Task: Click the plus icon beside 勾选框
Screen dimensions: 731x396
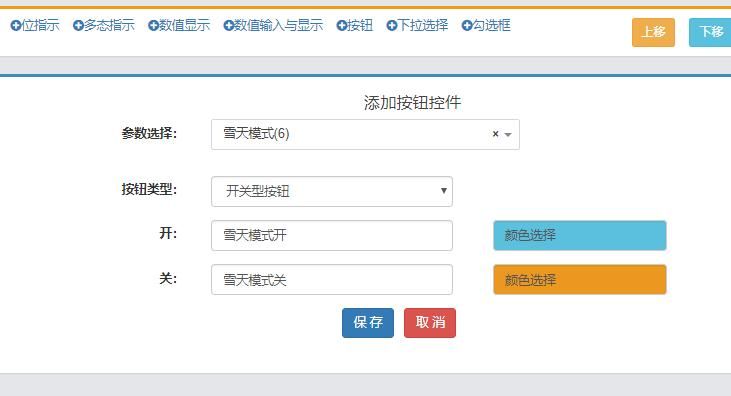Action: pos(467,25)
